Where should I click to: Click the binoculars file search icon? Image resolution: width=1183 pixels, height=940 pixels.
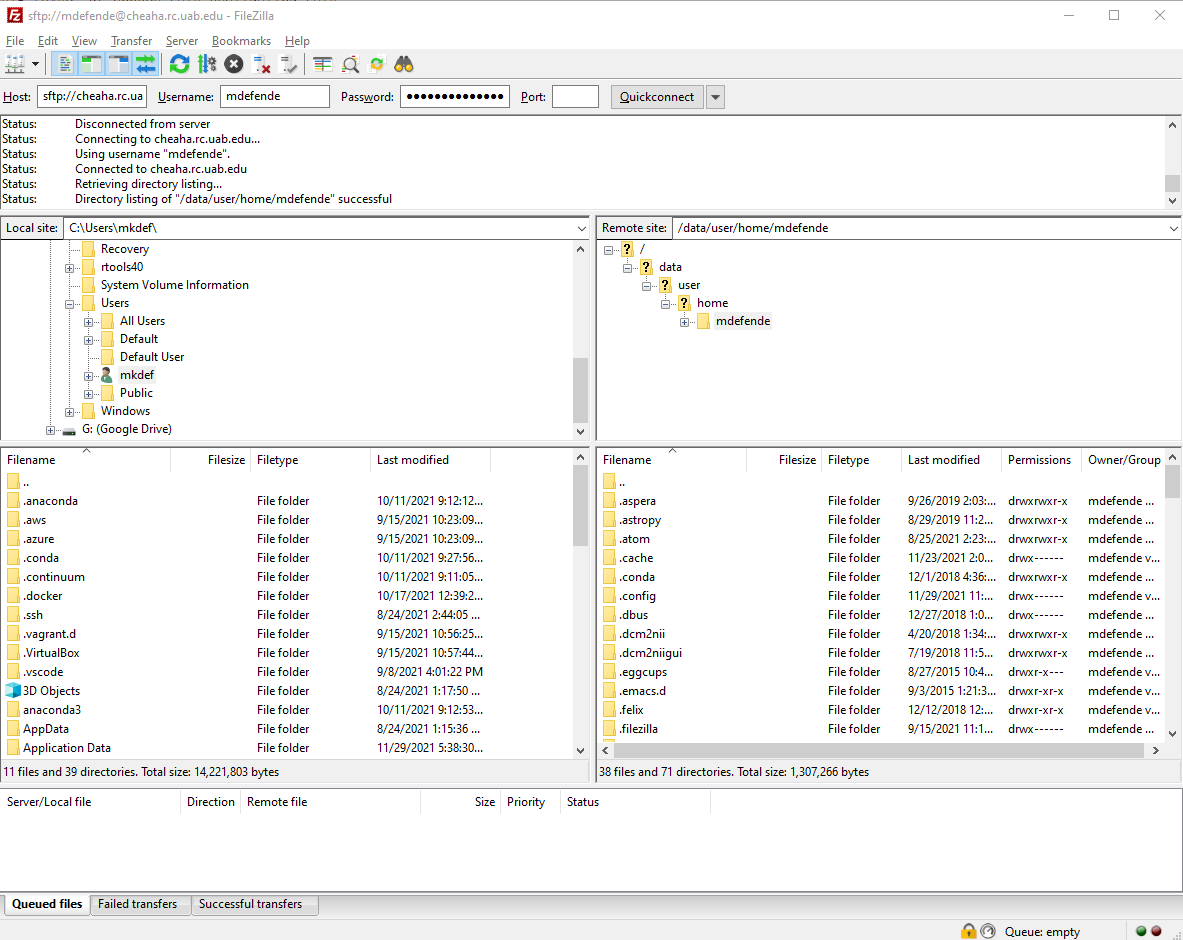point(404,64)
